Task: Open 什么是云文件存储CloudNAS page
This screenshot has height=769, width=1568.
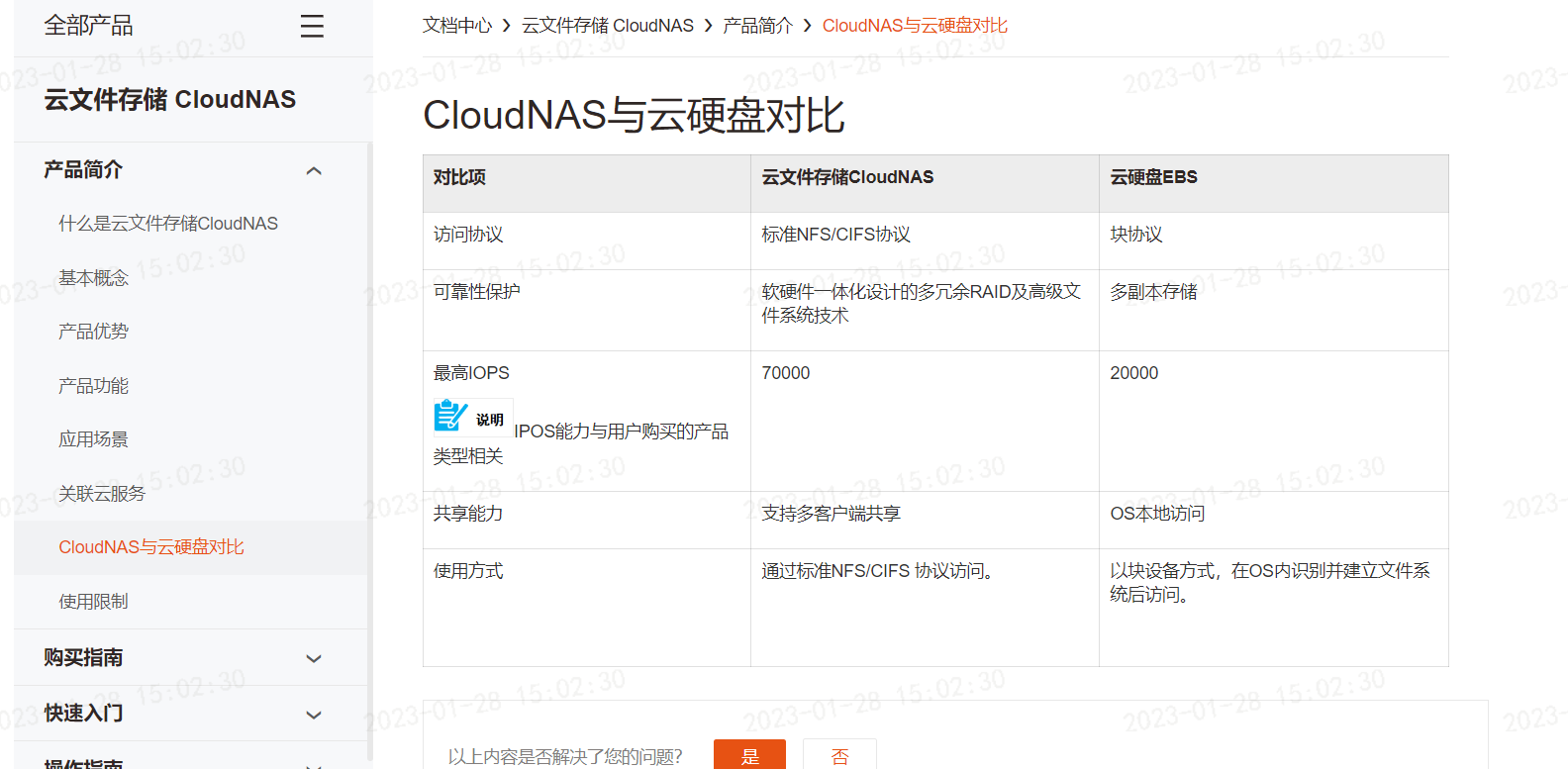Action: tap(168, 224)
